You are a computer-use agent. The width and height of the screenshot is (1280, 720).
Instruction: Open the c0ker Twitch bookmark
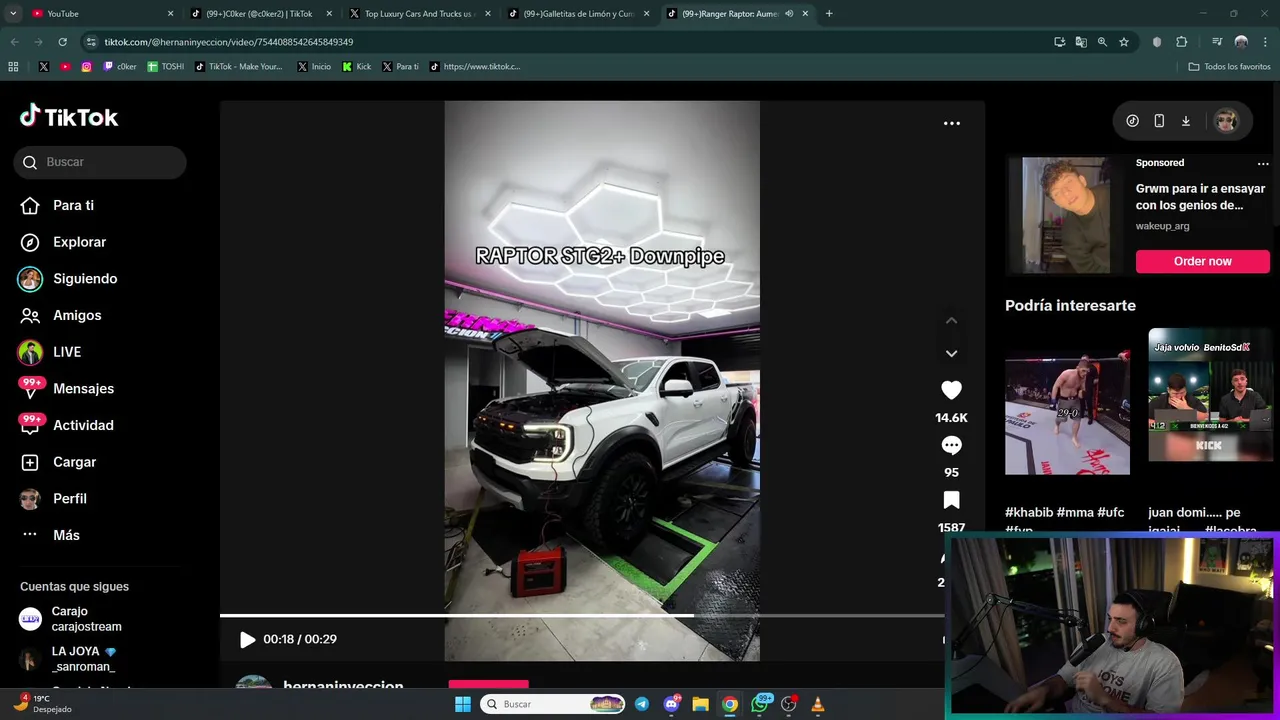point(120,67)
